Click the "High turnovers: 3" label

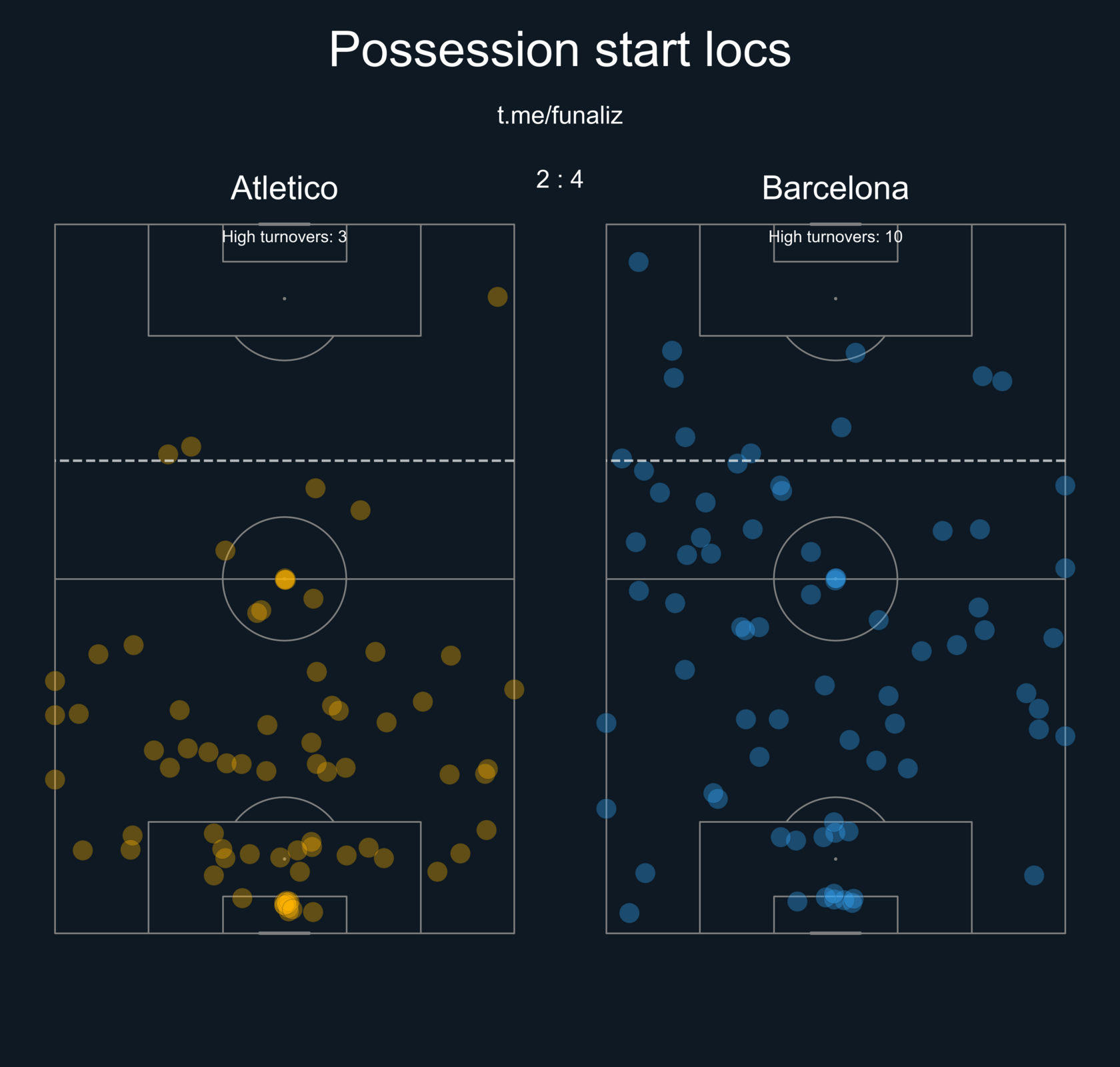pos(284,237)
